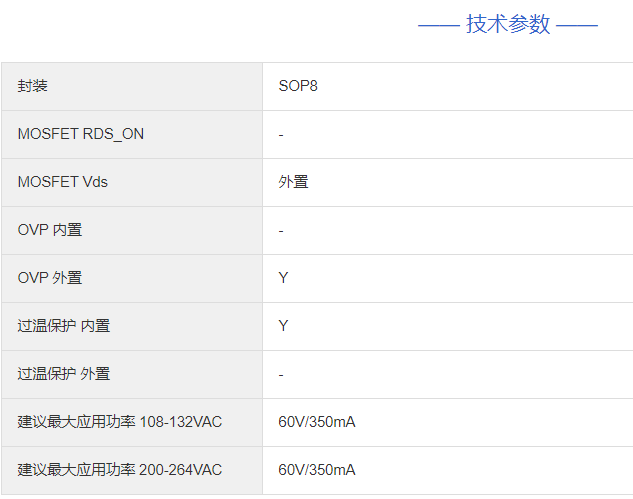This screenshot has height=499, width=633.
Task: Select the 建议最大应用功率 200-264VAC label
Action: [x=120, y=470]
